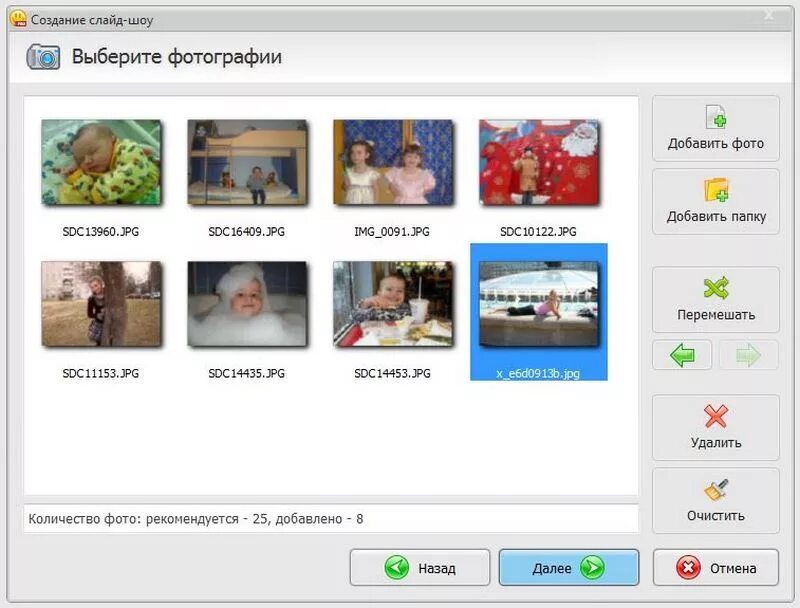Click the file name SDC13960.JPG
The width and height of the screenshot is (800, 608).
click(x=101, y=232)
